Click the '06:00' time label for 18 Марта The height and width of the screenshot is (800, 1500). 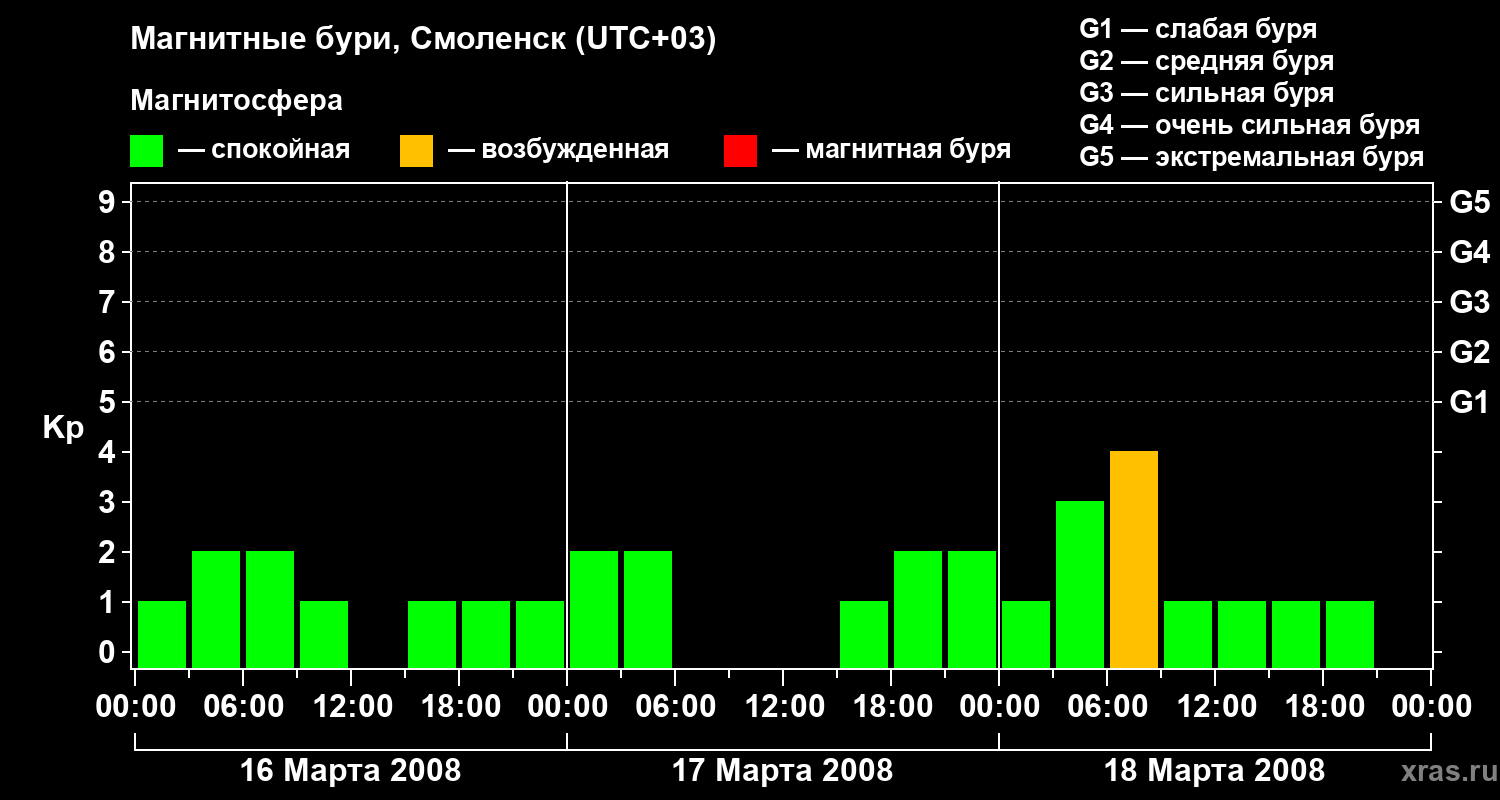click(x=1107, y=707)
